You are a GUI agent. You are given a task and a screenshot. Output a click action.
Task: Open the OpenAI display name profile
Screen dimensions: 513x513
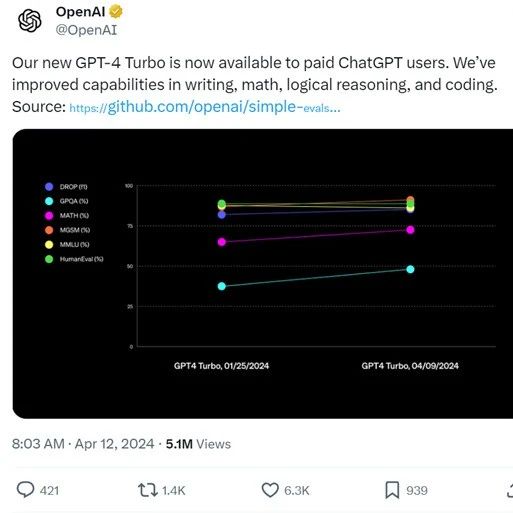click(x=80, y=12)
